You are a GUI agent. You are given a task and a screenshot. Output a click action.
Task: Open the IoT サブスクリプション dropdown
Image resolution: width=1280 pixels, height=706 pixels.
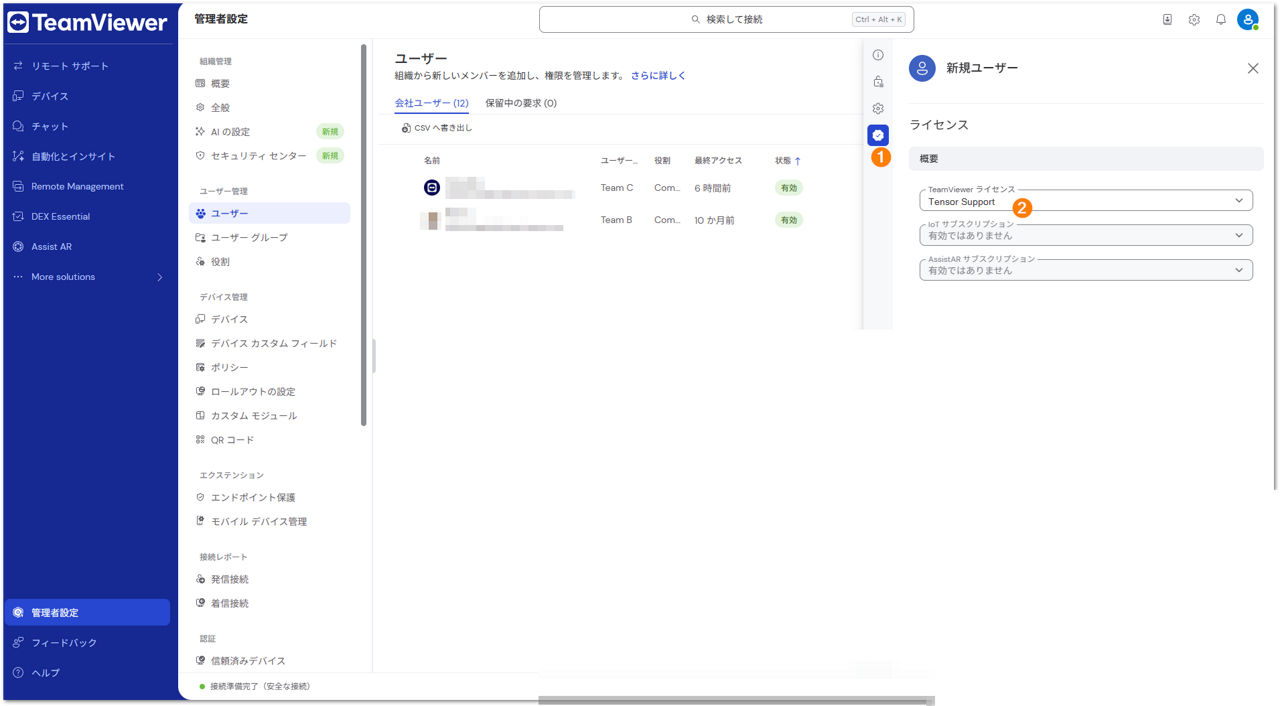coord(1085,236)
